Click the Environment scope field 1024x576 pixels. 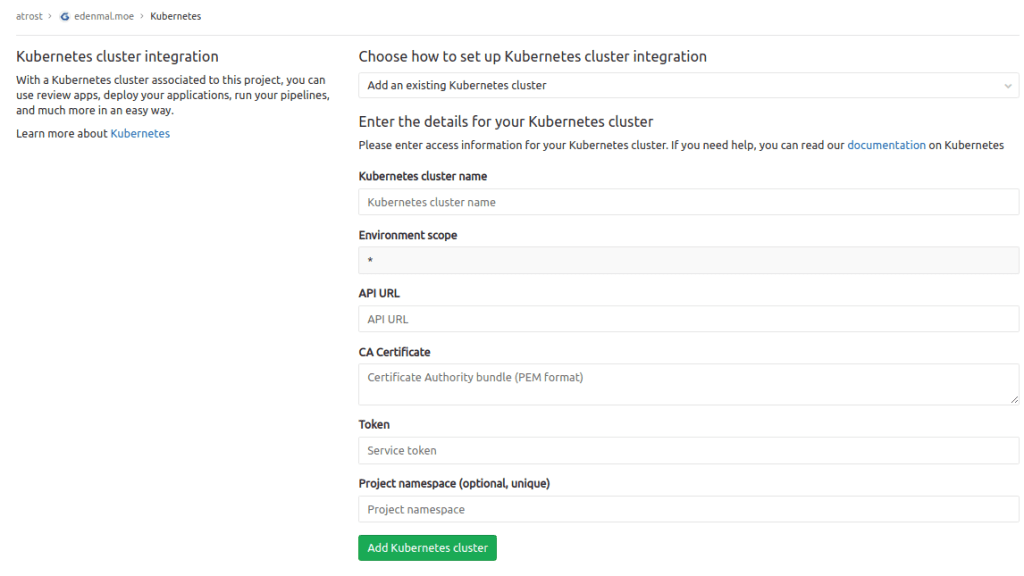688,260
